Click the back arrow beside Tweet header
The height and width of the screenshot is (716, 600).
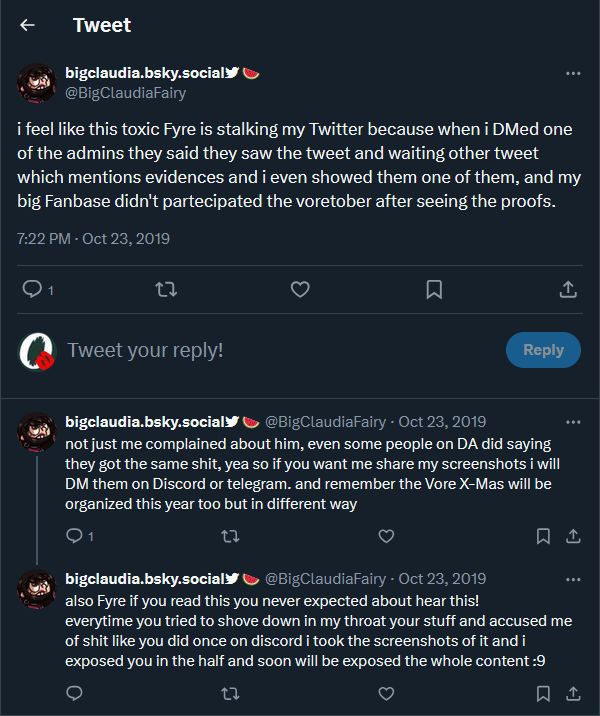click(x=28, y=25)
